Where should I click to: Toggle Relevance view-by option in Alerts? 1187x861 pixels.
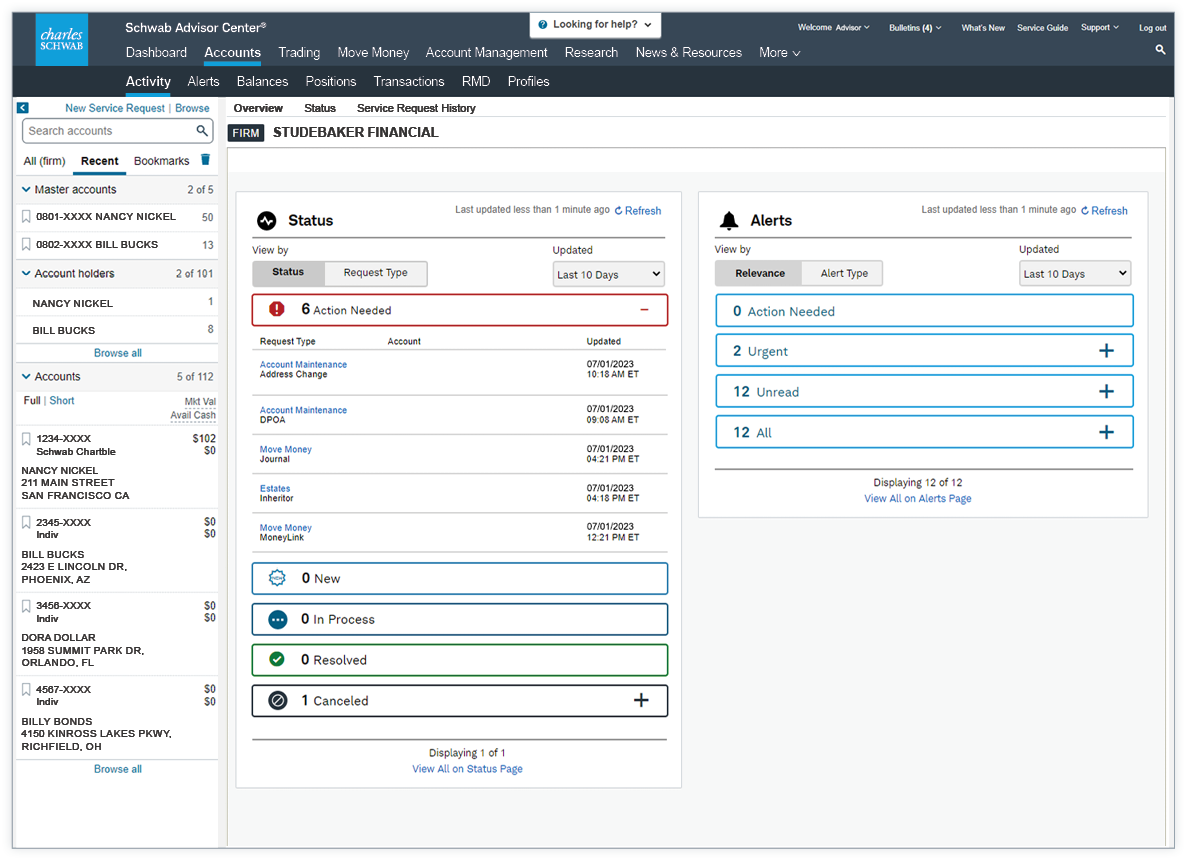(x=759, y=273)
